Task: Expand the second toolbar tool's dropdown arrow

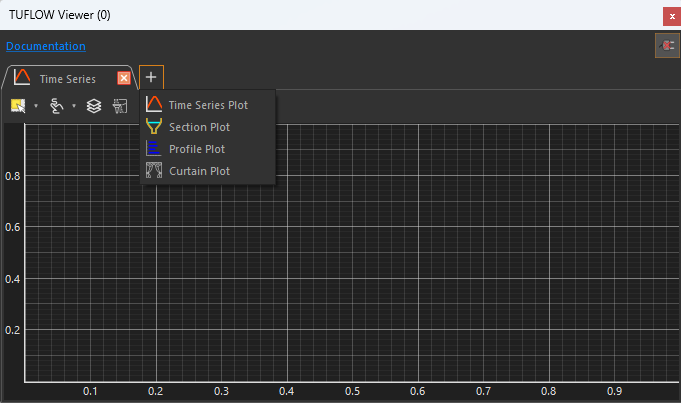Action: [x=74, y=106]
